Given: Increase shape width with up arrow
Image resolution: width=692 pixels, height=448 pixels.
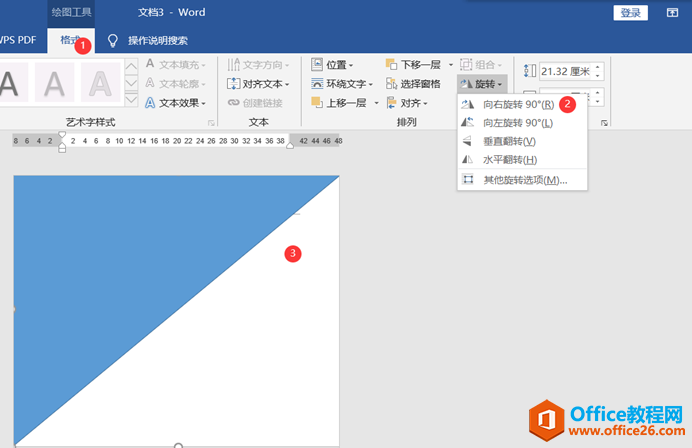Looking at the screenshot, I should [598, 93].
